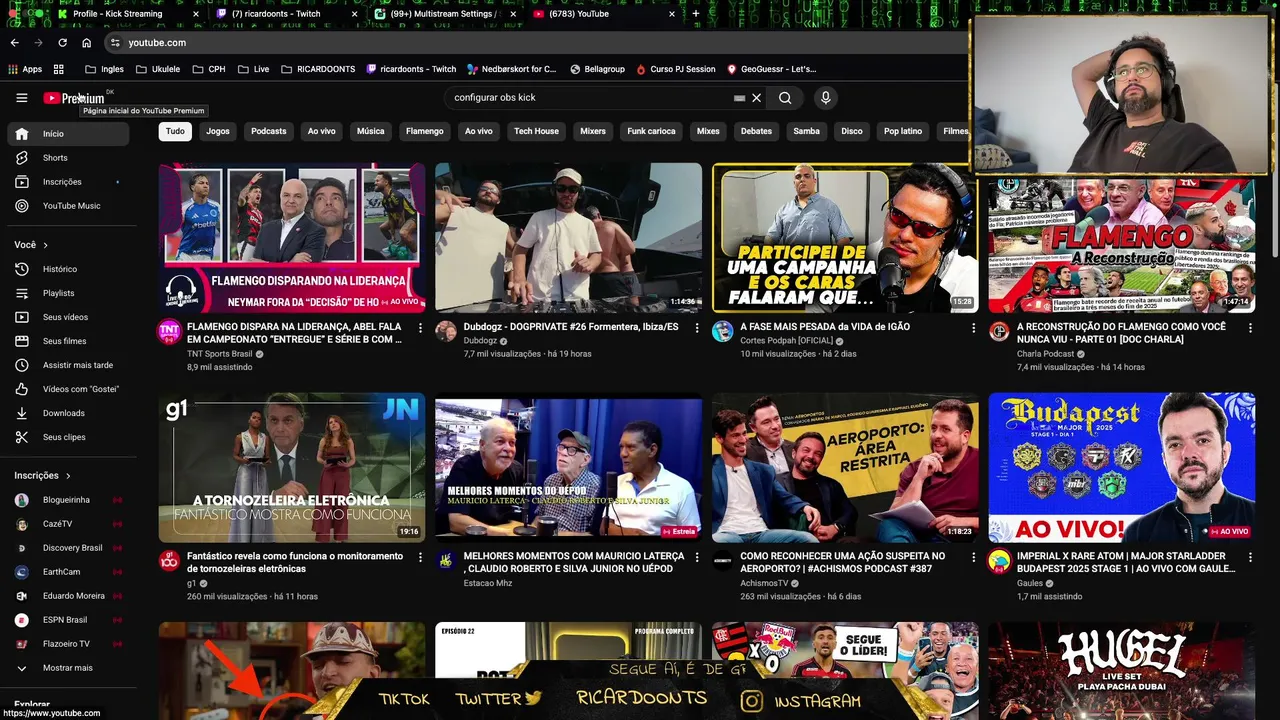
Task: Click the browser address bar
Action: coord(540,43)
